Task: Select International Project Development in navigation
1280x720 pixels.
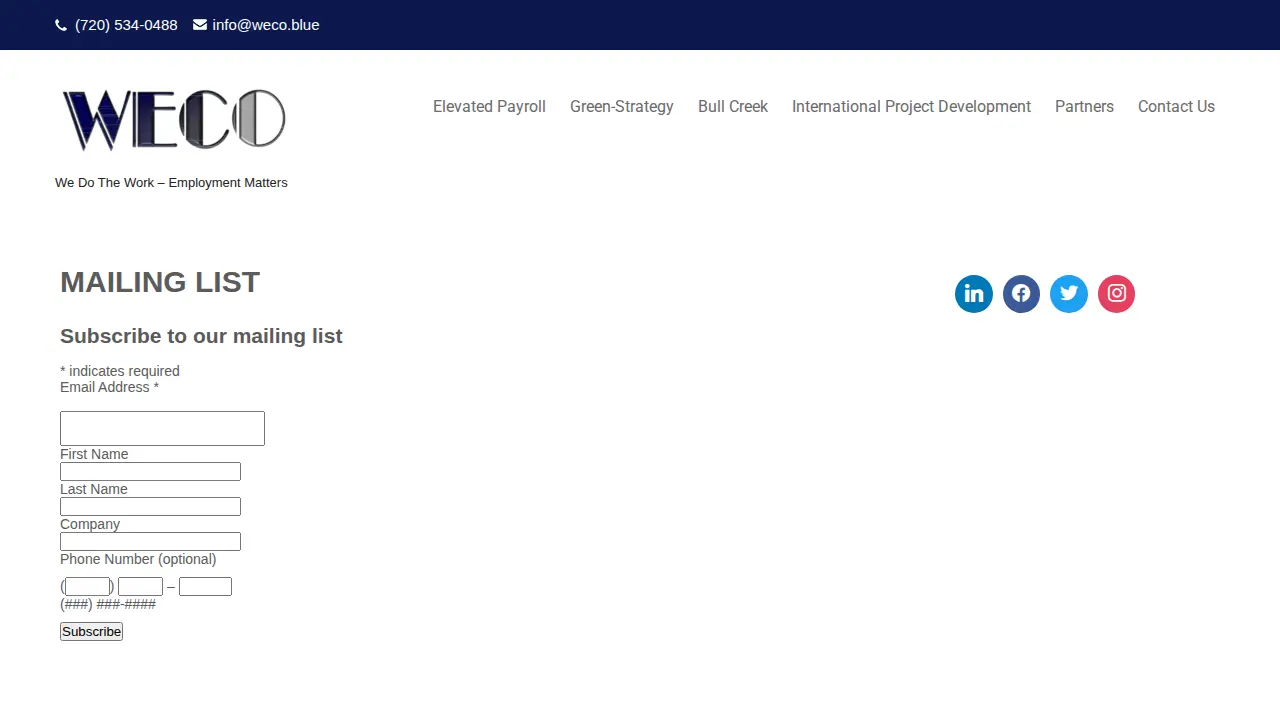Action: 911,106
